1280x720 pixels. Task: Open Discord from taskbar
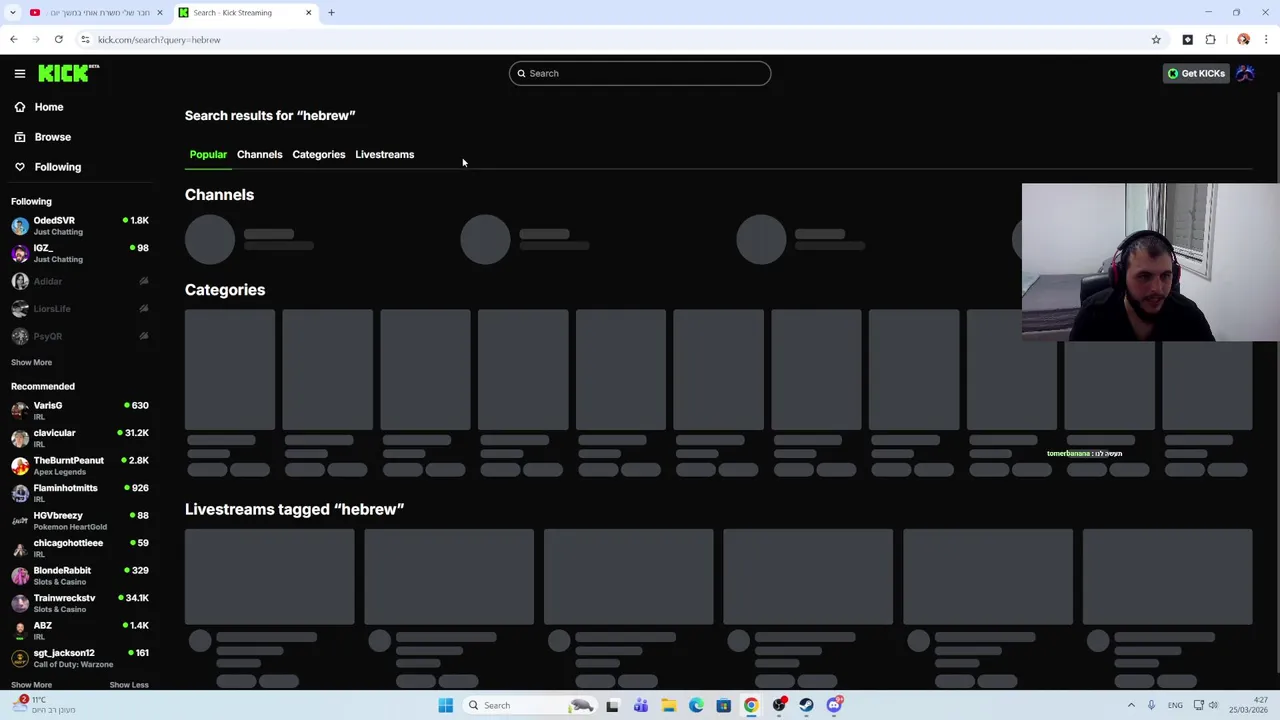(x=834, y=705)
